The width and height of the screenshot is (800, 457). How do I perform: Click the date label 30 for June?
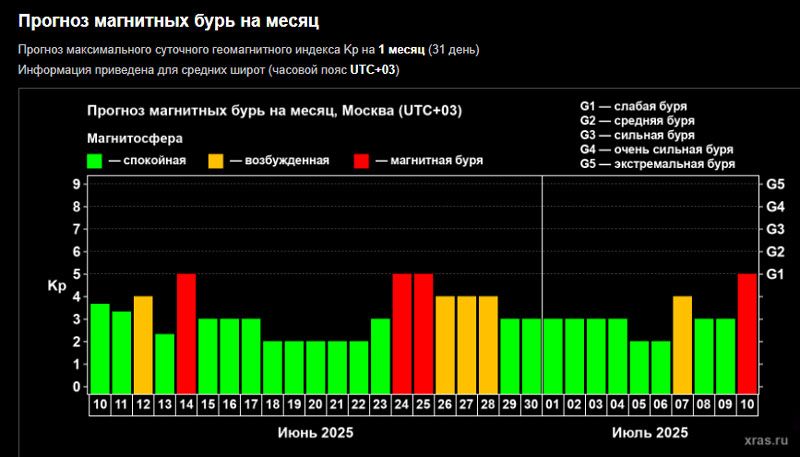coord(531,403)
